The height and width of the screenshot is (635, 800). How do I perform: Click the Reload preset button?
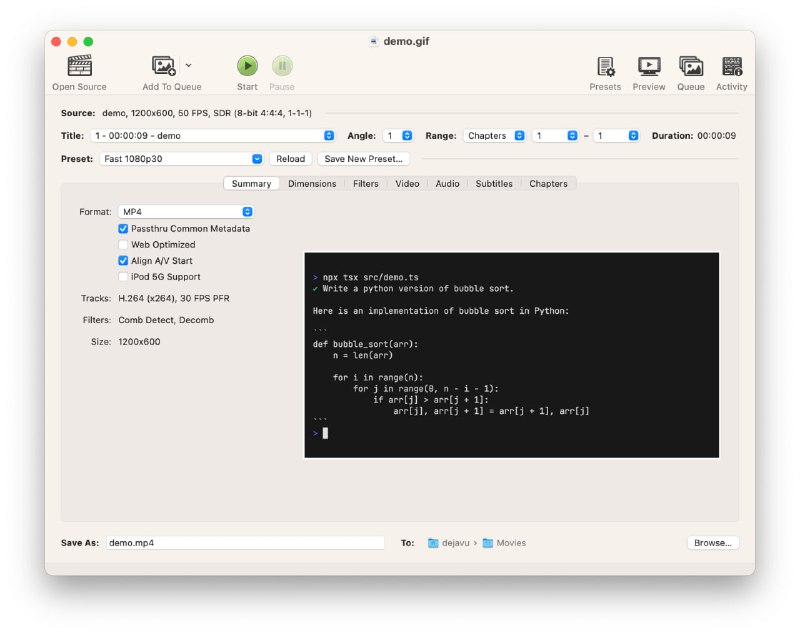290,159
